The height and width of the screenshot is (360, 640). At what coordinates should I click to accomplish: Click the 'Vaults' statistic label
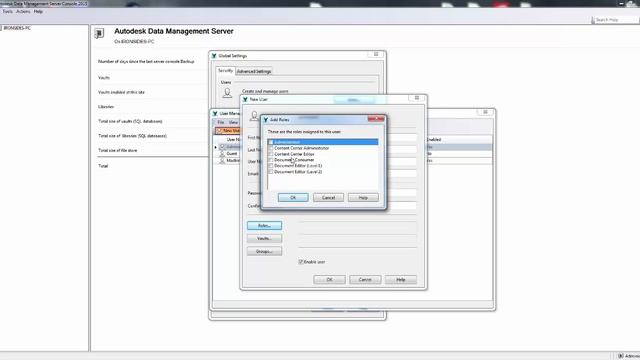pos(104,78)
